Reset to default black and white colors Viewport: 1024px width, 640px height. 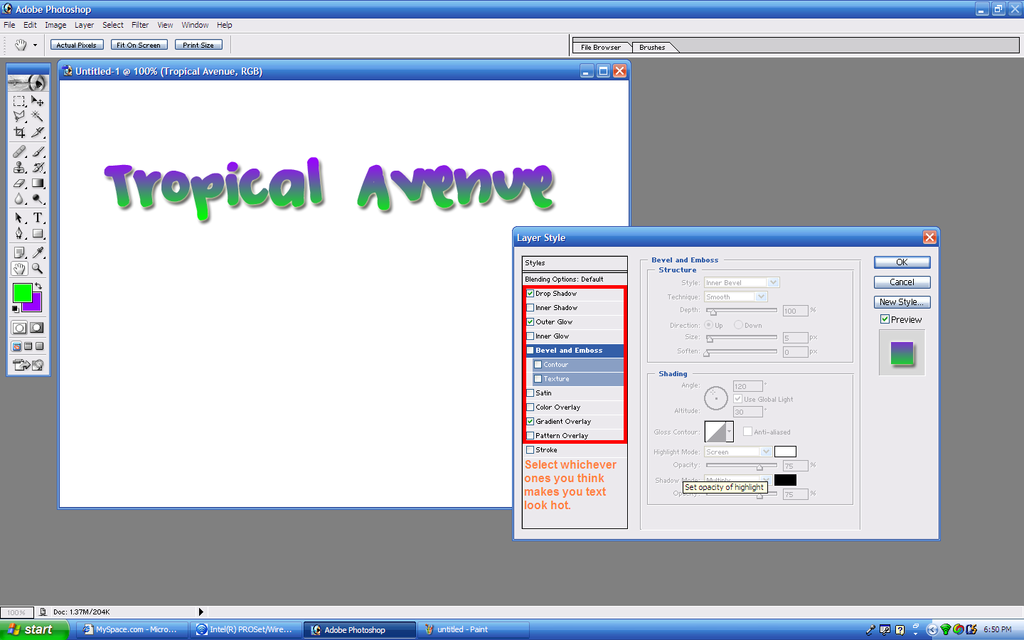tap(16, 309)
